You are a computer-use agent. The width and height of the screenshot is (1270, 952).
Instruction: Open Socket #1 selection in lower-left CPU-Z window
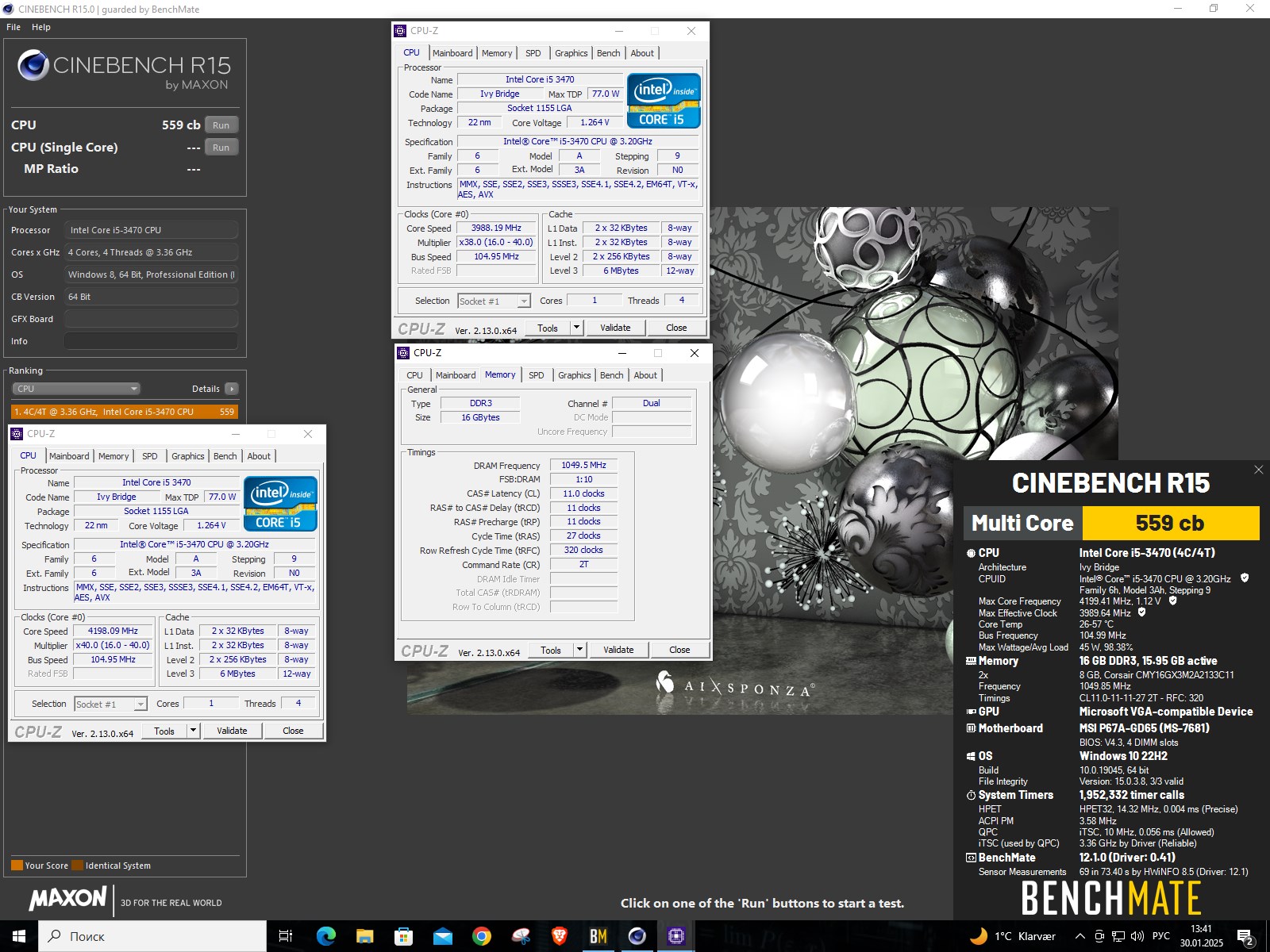pyautogui.click(x=110, y=704)
